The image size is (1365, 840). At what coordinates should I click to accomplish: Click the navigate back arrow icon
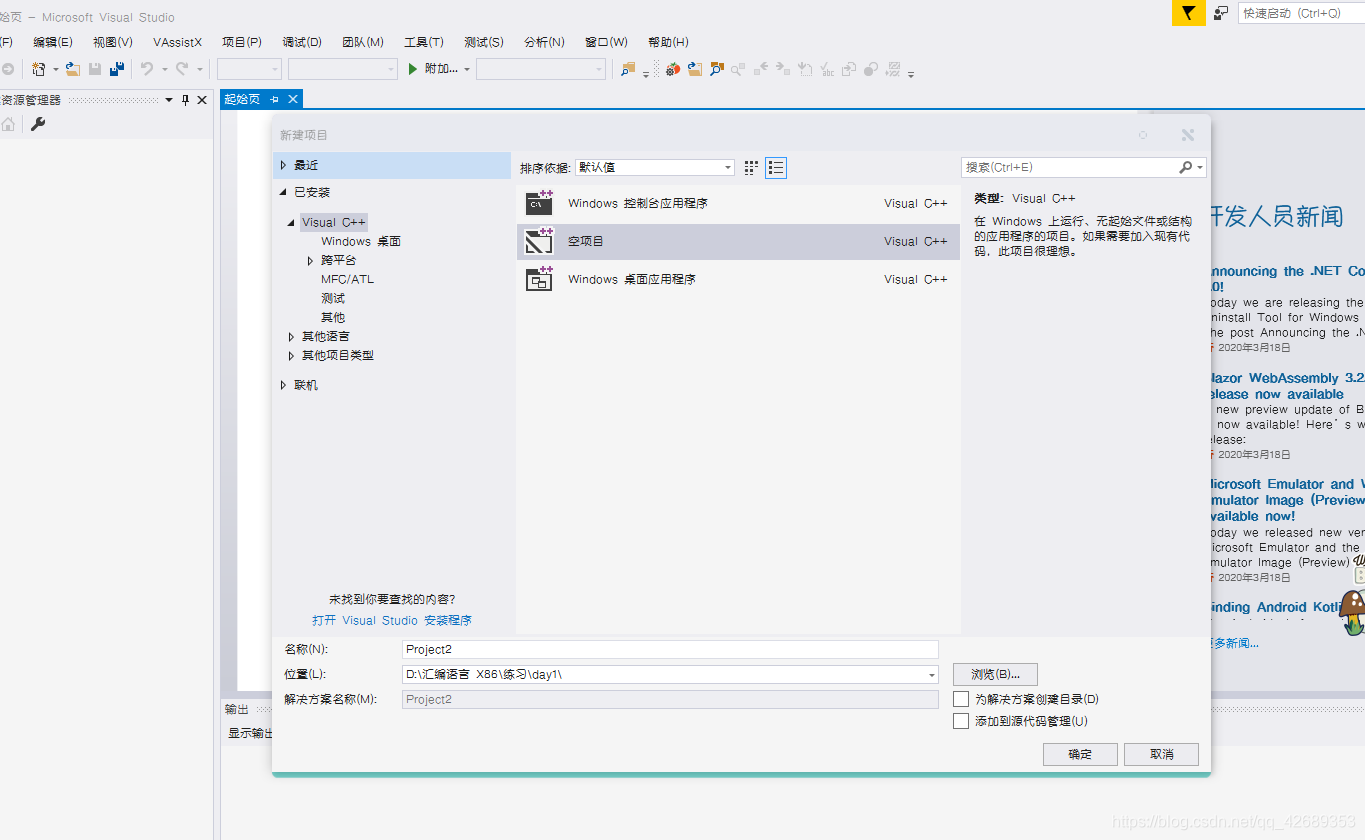pos(6,69)
